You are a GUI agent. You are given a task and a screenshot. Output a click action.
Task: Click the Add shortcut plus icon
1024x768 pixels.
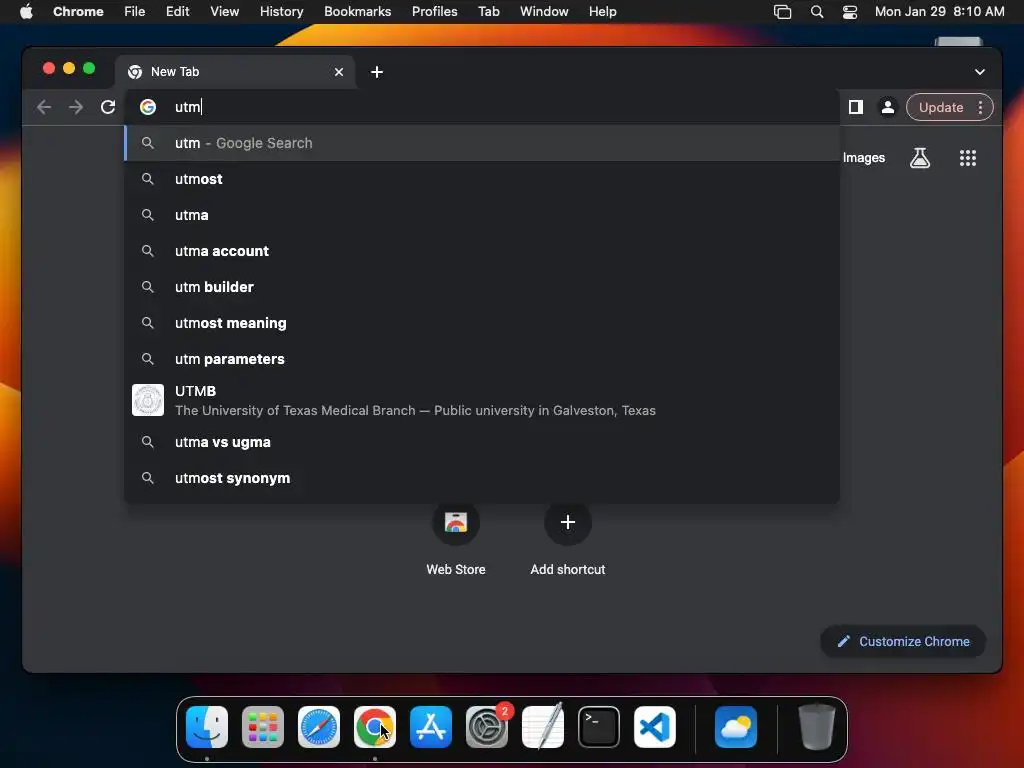(x=568, y=522)
